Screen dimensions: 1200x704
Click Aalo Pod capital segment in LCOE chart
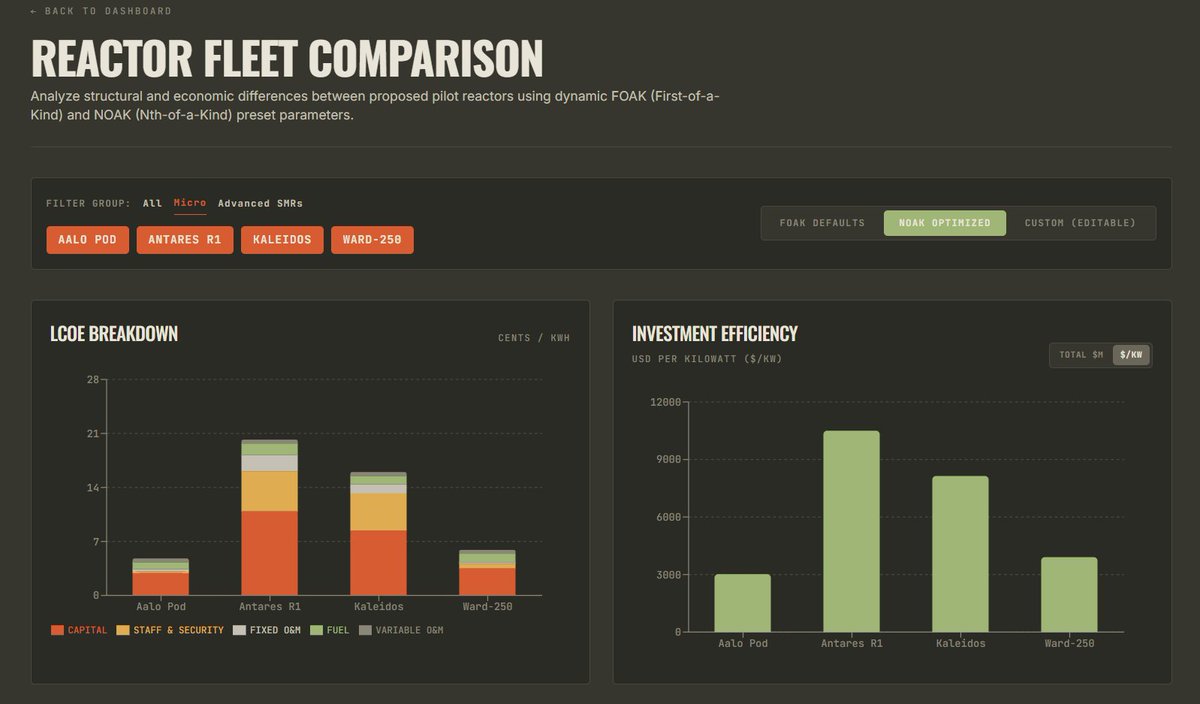(x=161, y=584)
